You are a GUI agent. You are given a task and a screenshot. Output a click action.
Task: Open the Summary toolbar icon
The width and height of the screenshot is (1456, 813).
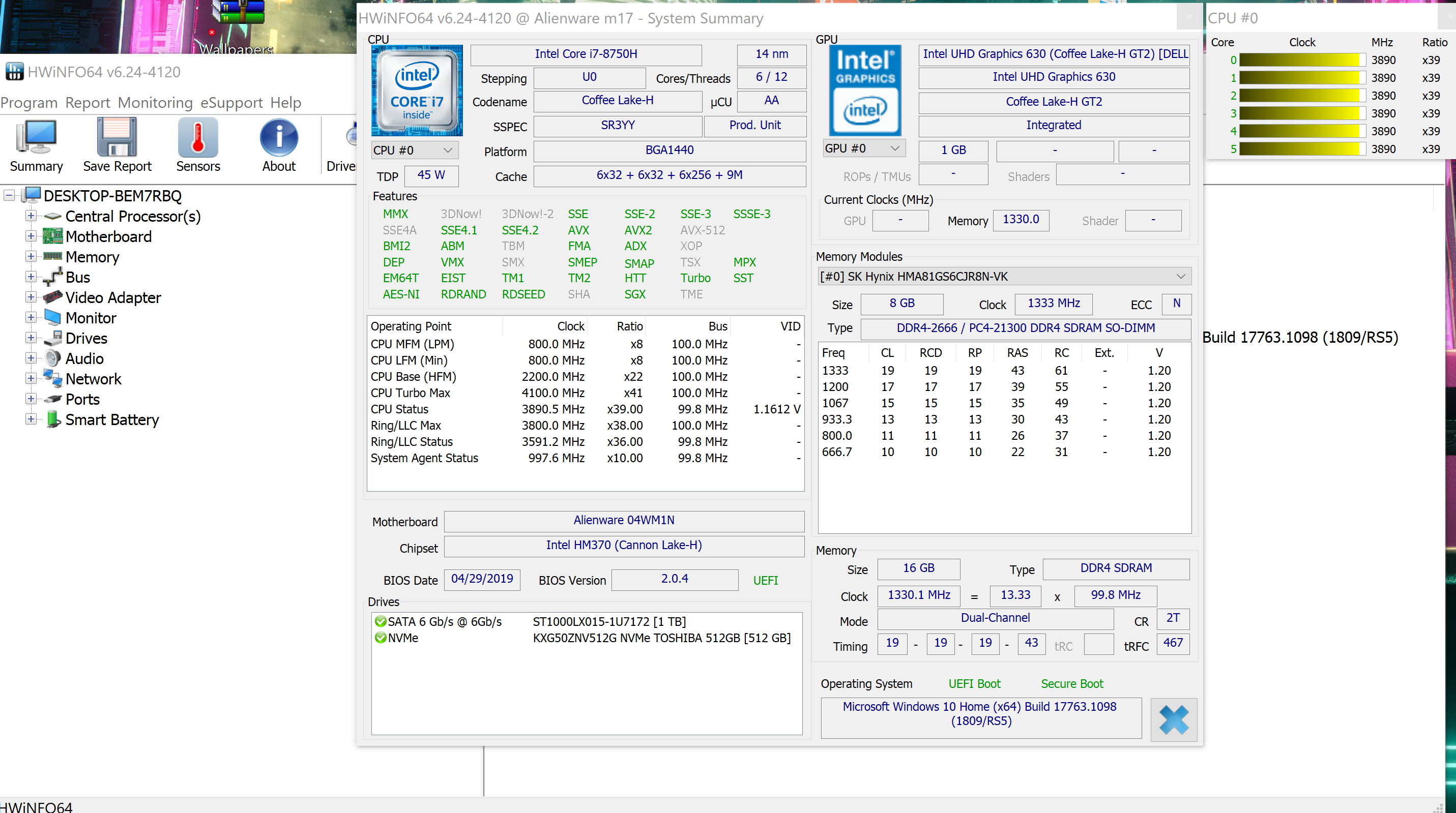[x=36, y=137]
